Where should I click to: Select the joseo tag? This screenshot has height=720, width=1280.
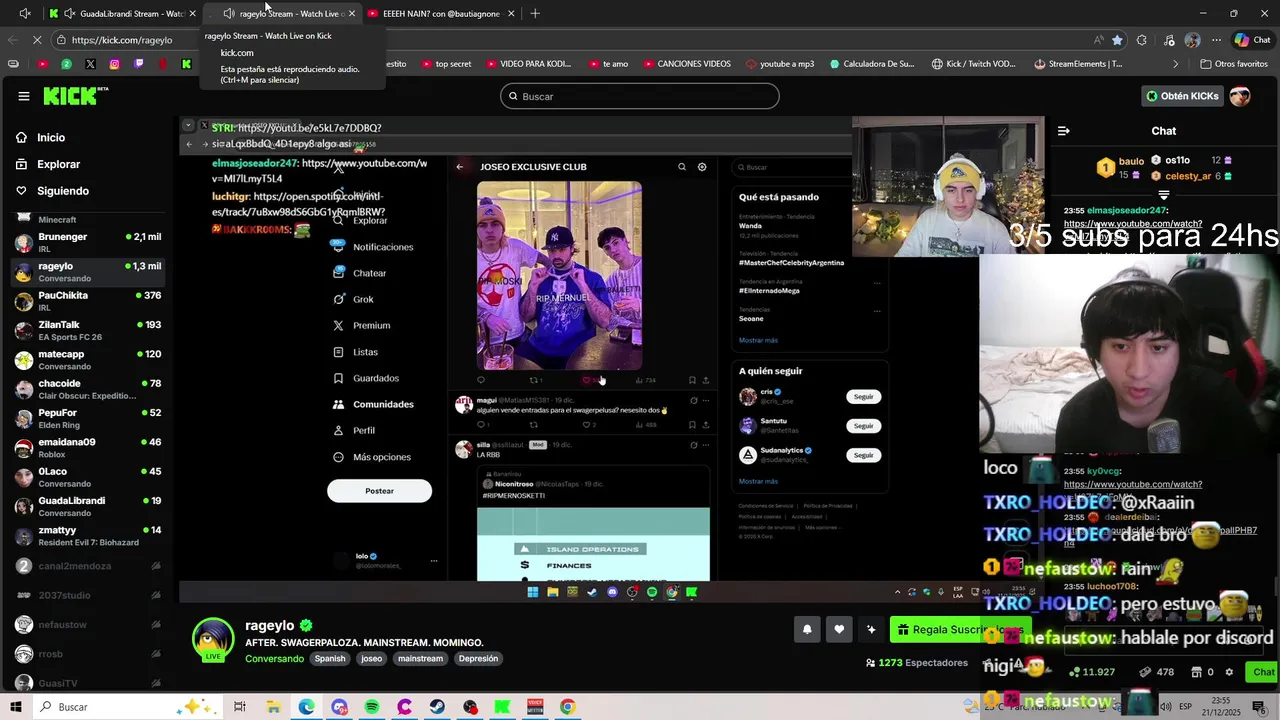tap(372, 659)
